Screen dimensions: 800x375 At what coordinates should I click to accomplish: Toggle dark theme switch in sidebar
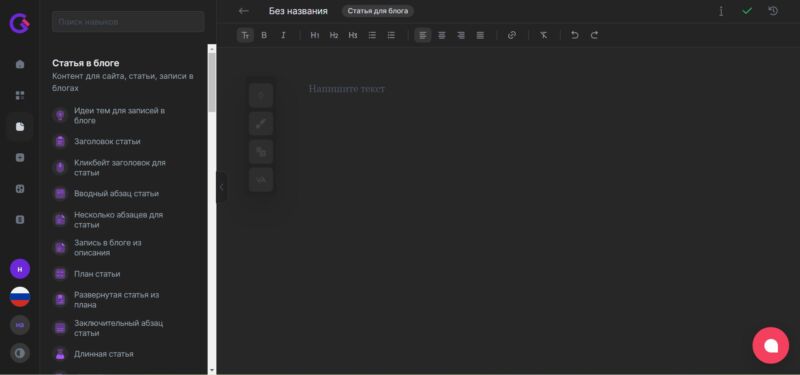point(20,353)
